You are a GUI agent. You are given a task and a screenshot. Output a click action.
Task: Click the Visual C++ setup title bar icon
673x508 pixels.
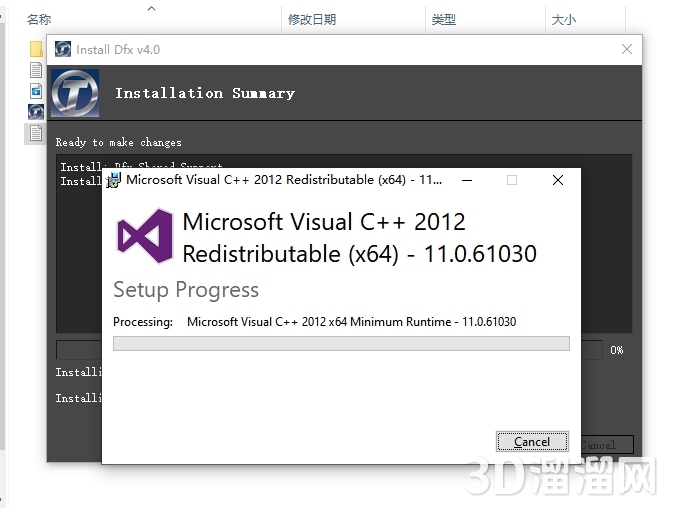114,180
